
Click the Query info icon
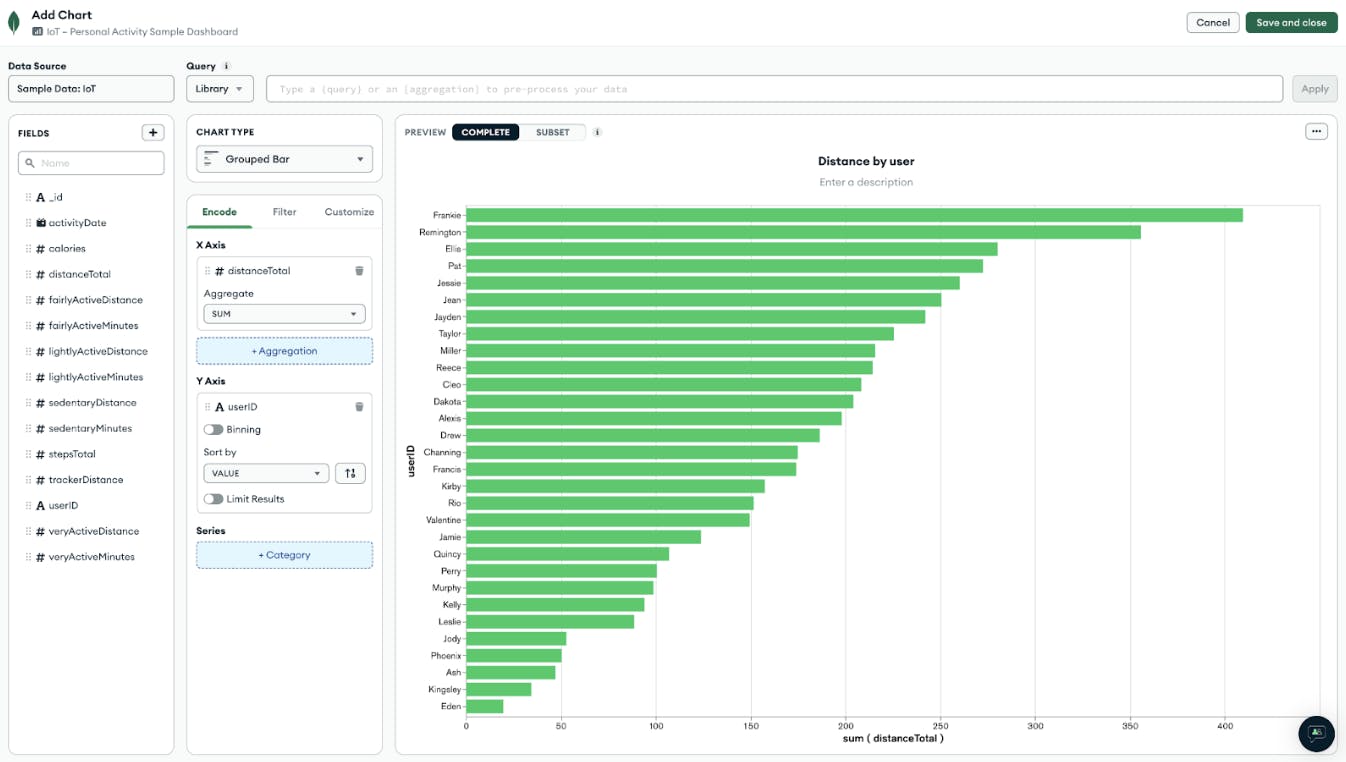tap(226, 67)
